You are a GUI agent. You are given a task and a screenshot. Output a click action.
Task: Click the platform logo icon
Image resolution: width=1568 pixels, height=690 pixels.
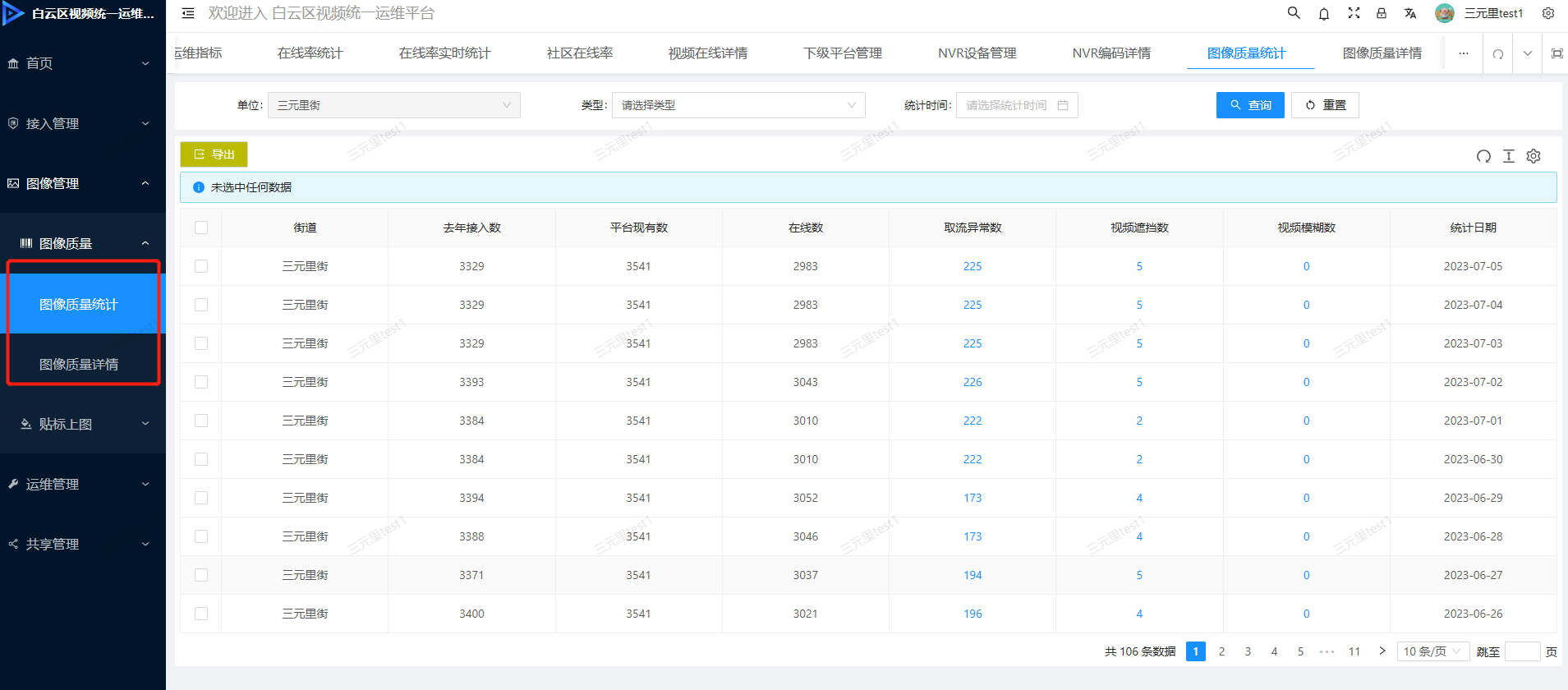tap(13, 13)
